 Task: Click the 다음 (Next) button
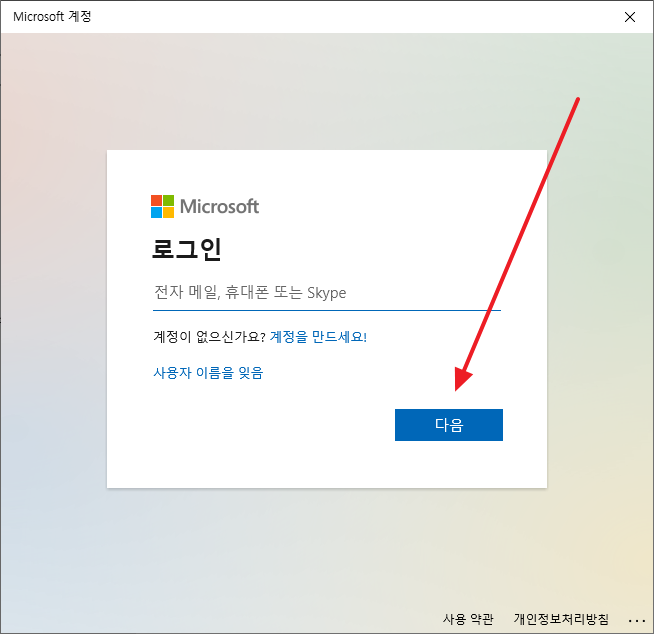click(x=449, y=425)
